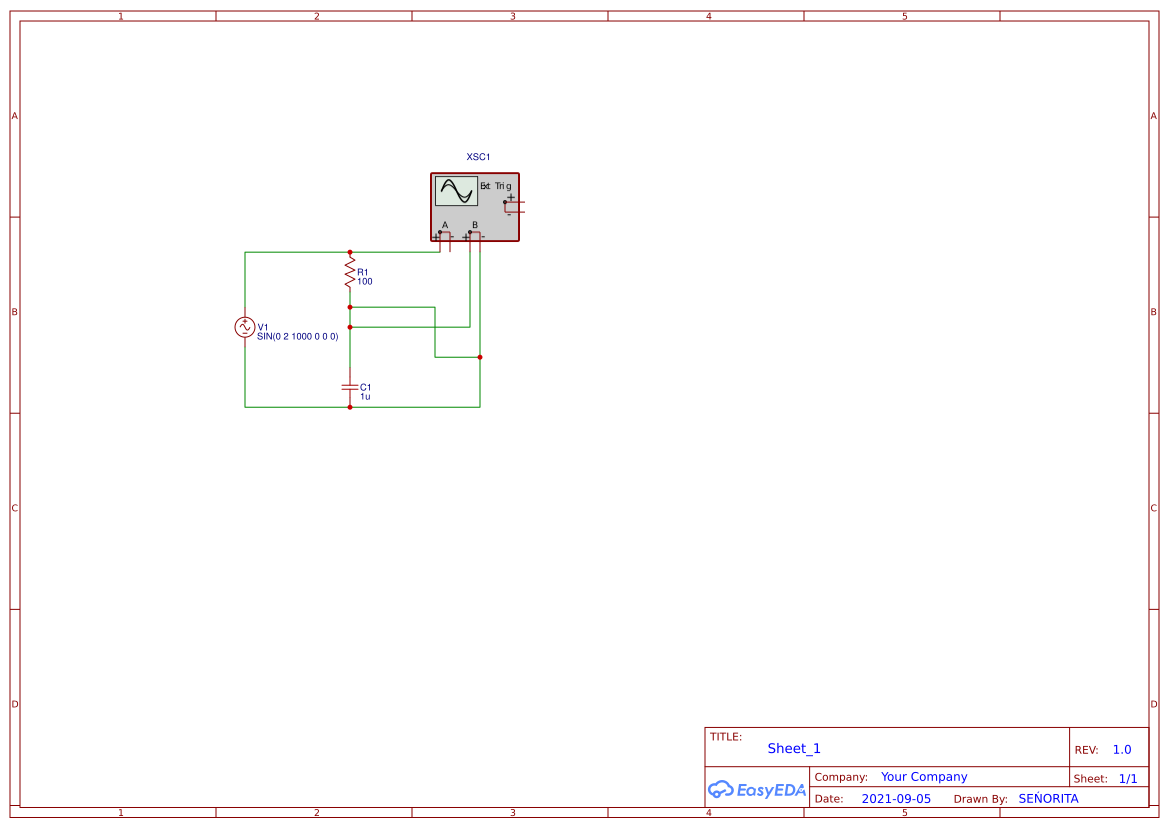
Task: Click the row label B on the left border
Action: pyautogui.click(x=13, y=312)
